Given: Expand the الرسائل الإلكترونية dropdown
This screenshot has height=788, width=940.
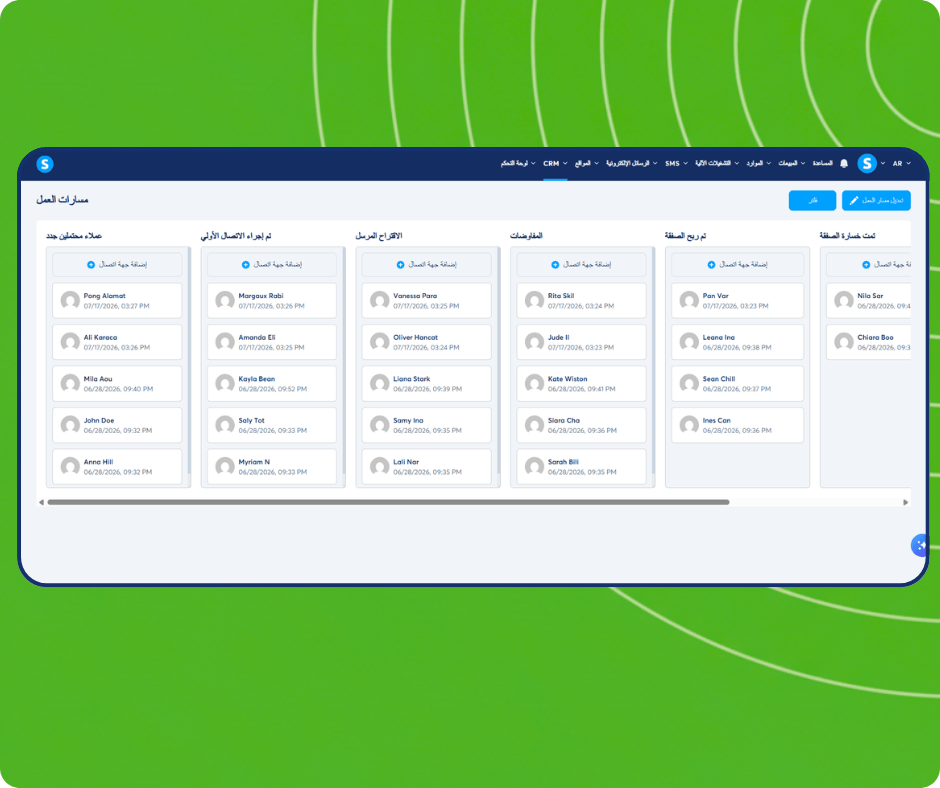Looking at the screenshot, I should tap(631, 164).
